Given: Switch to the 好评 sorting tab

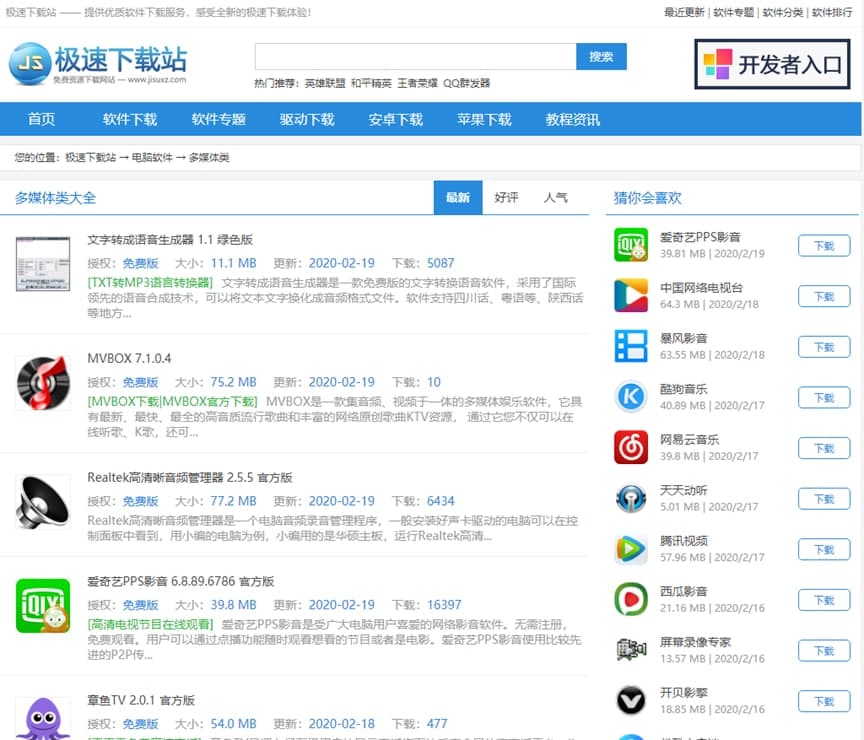Looking at the screenshot, I should (506, 197).
